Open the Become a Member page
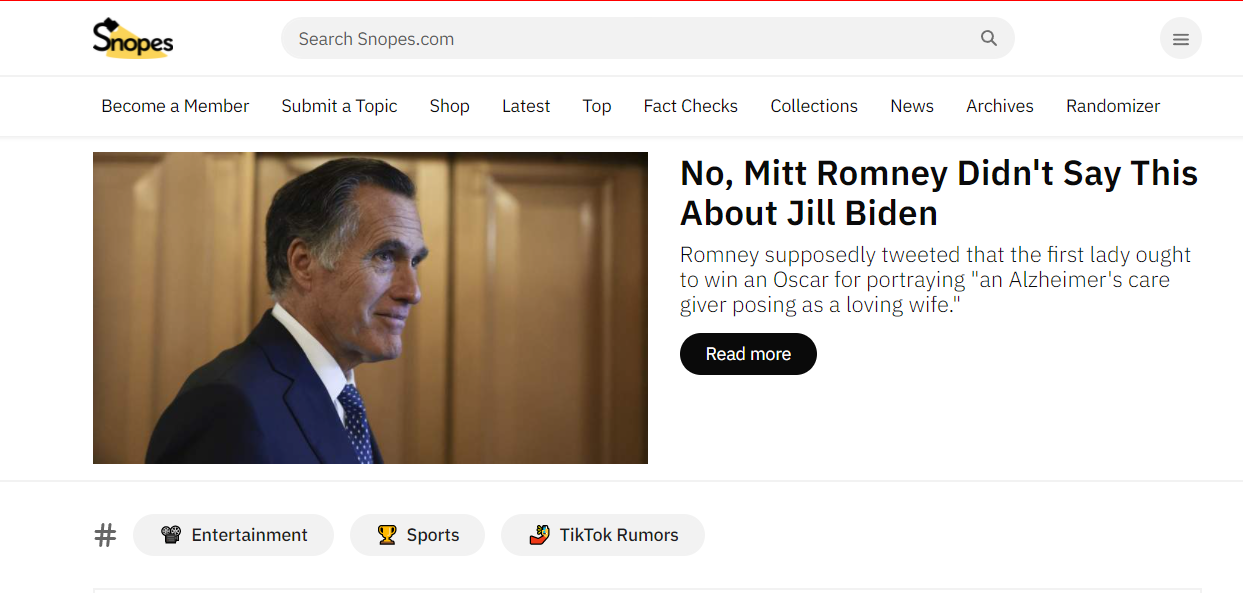 (175, 106)
